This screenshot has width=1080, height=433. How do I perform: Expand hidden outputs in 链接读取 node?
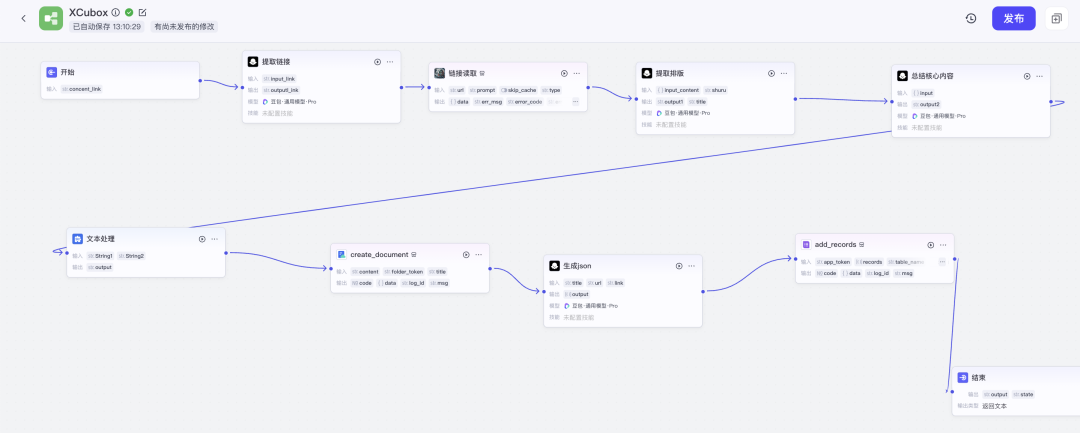coord(576,101)
